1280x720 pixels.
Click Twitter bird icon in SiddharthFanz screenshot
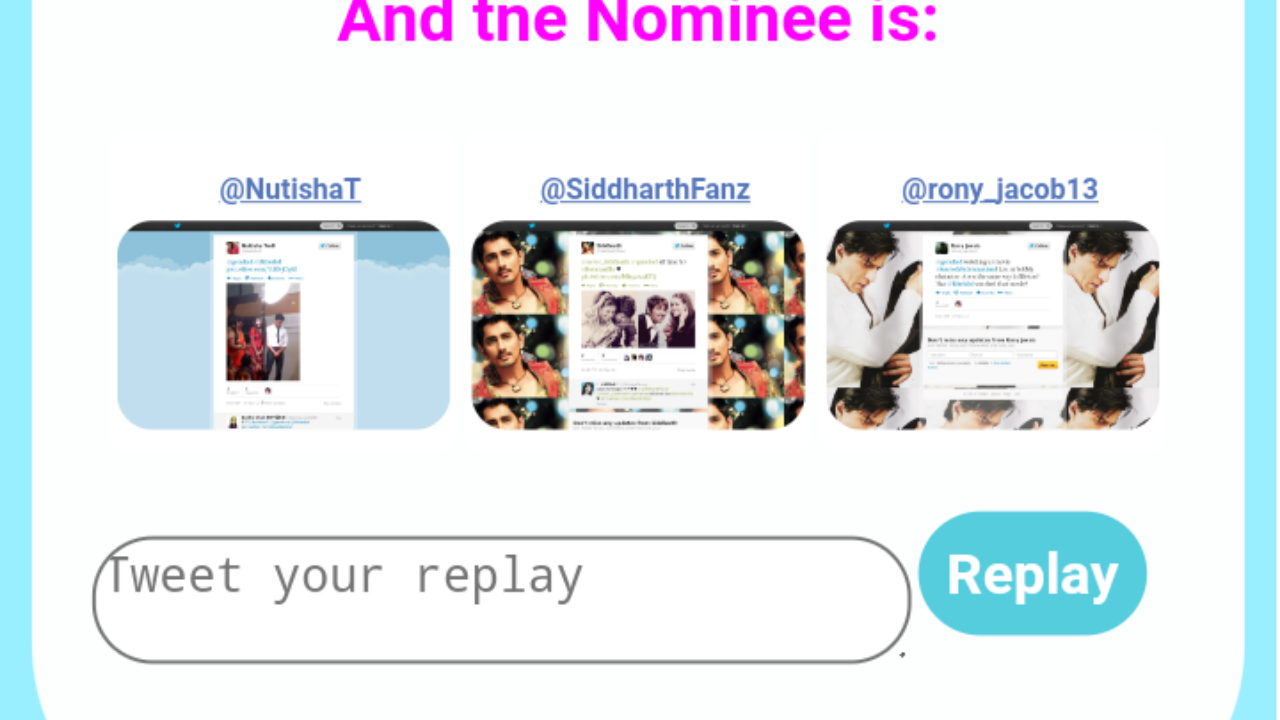532,226
